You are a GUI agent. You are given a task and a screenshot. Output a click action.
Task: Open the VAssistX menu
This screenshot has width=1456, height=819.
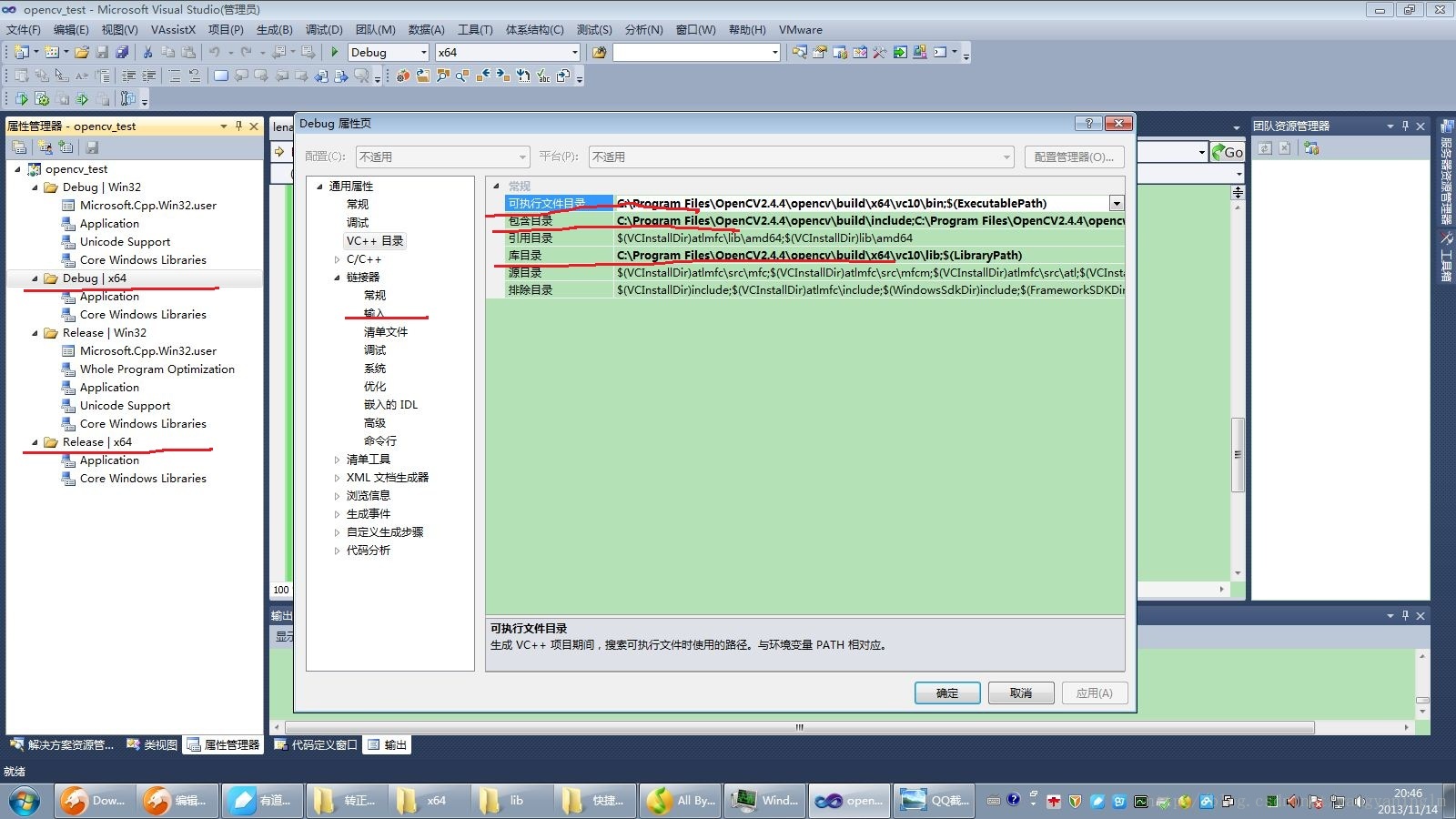(173, 29)
